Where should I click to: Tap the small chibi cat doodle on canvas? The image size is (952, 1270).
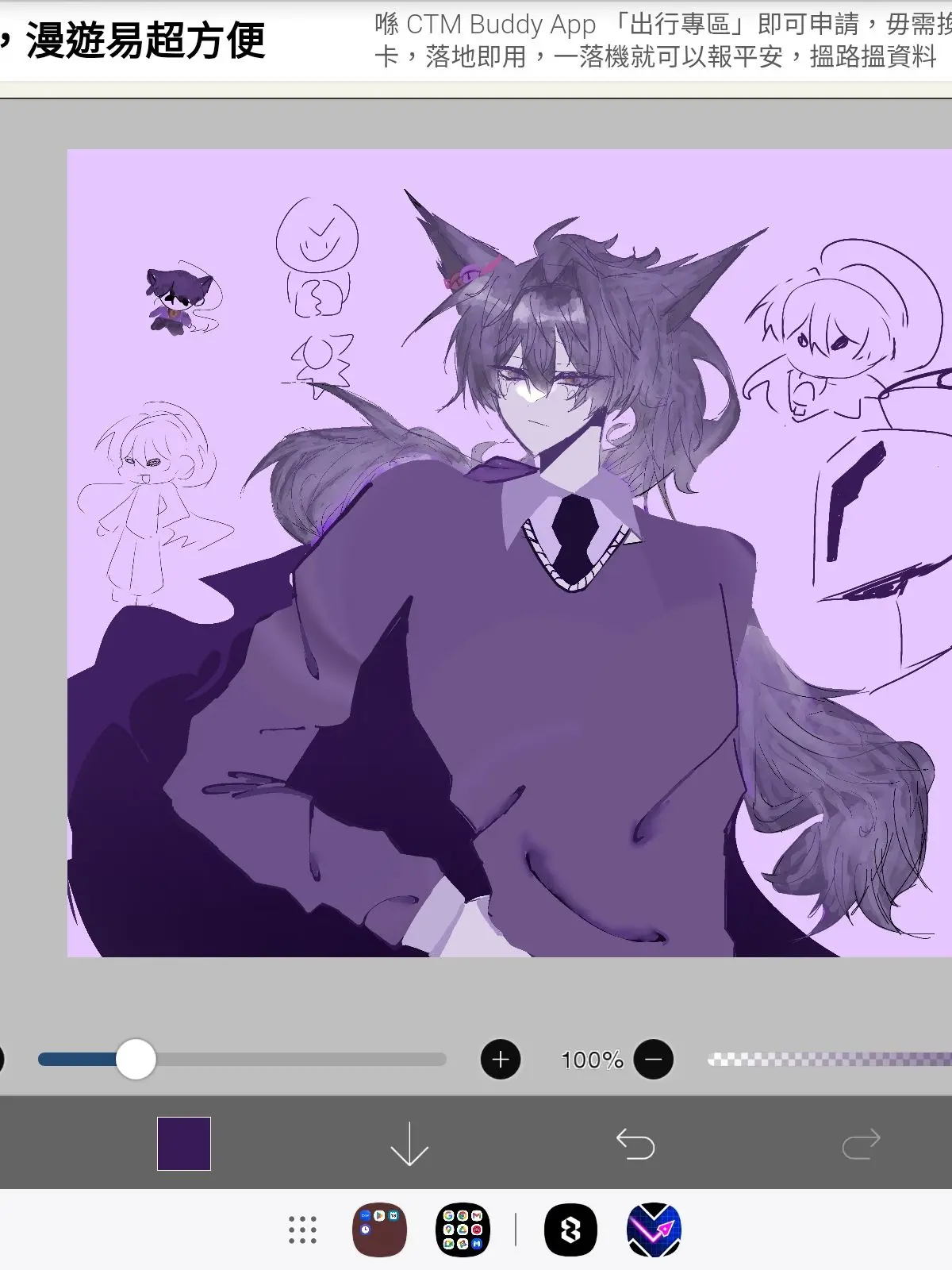click(179, 299)
